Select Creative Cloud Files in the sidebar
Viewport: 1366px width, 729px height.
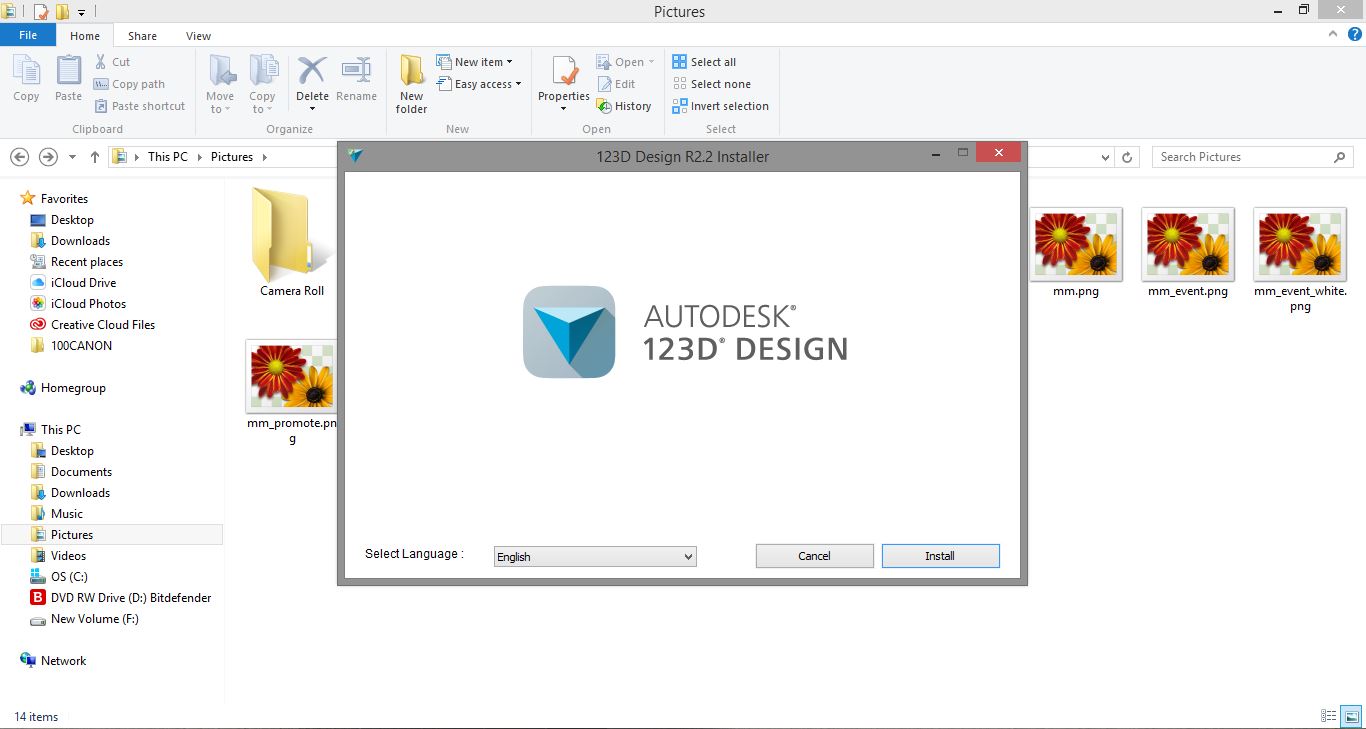point(103,325)
